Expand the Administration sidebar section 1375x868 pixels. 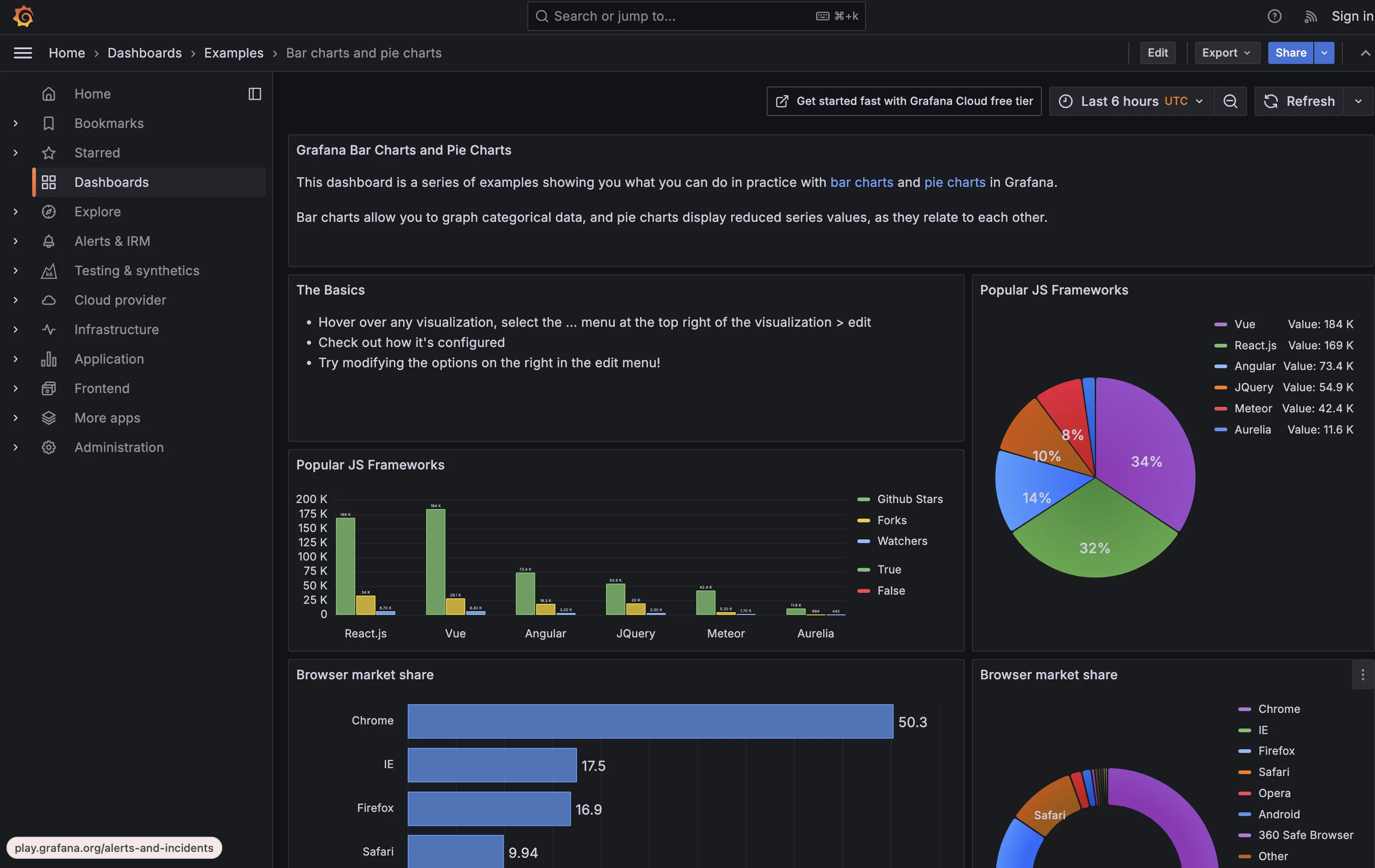(x=16, y=447)
